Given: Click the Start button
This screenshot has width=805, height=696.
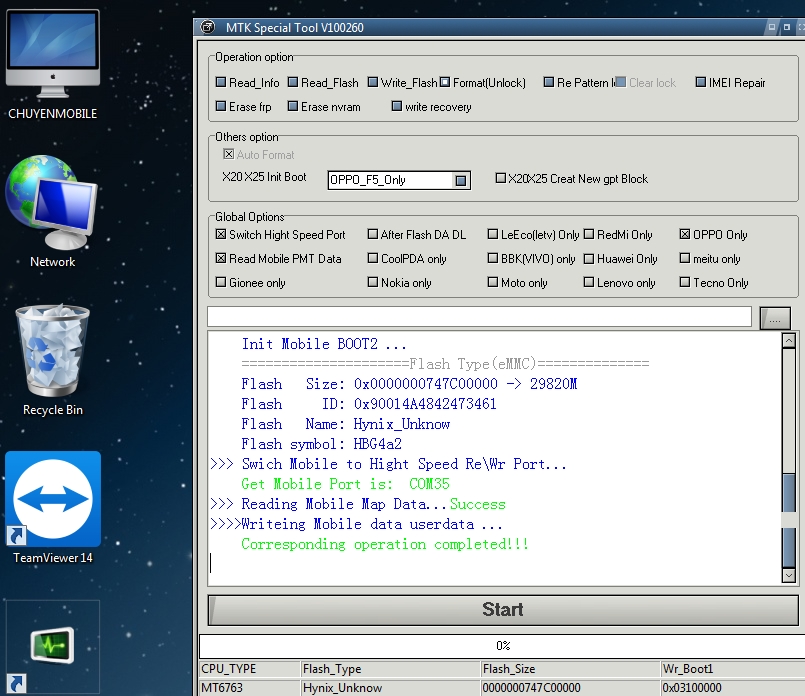Looking at the screenshot, I should (503, 610).
